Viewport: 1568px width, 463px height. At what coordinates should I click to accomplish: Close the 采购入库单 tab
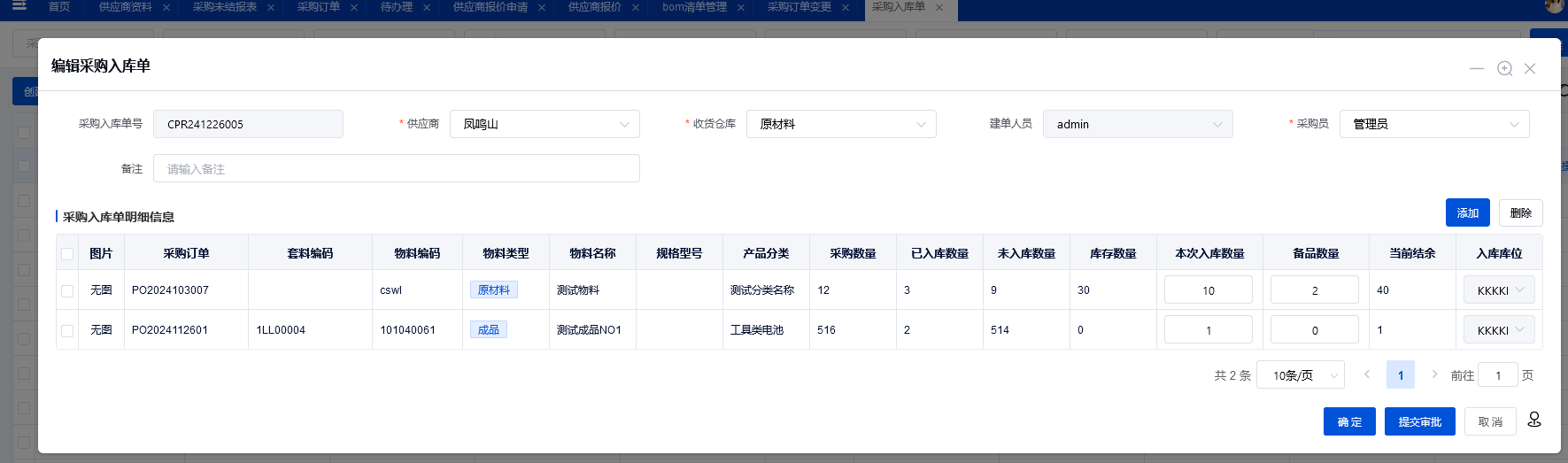pyautogui.click(x=939, y=7)
